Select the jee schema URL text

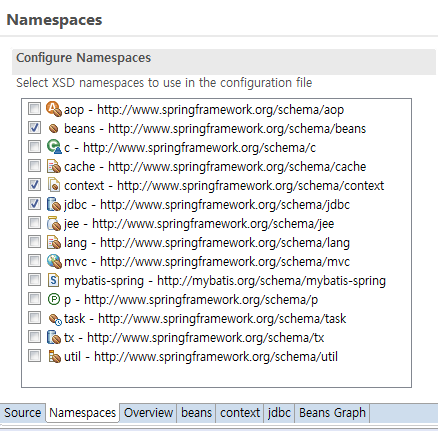point(213,224)
